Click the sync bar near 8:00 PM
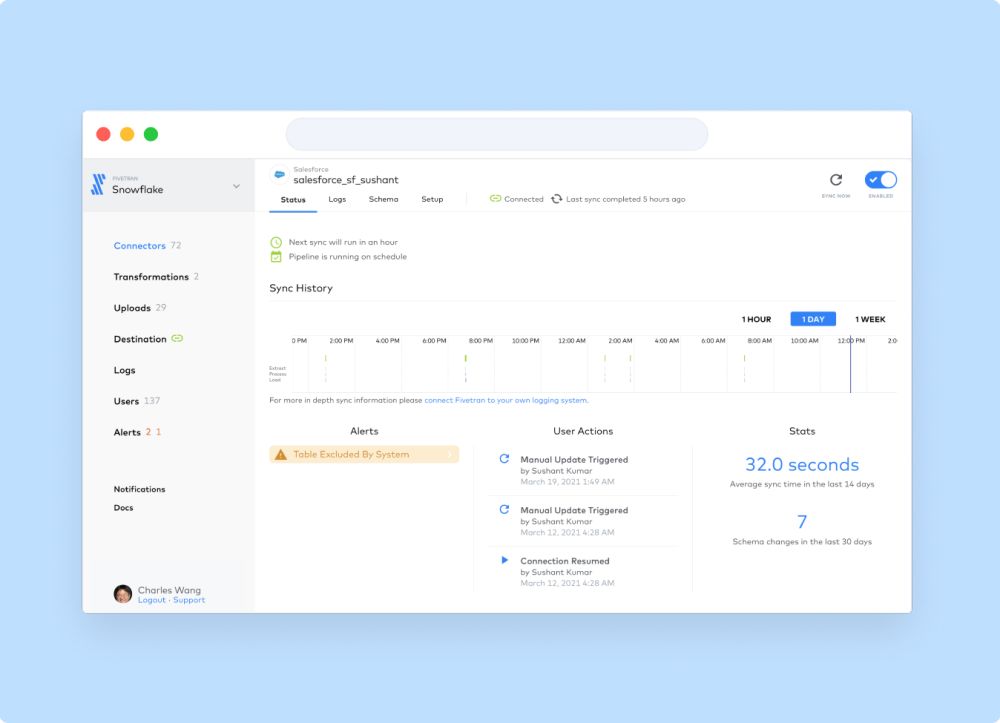The height and width of the screenshot is (723, 1000). tap(466, 358)
